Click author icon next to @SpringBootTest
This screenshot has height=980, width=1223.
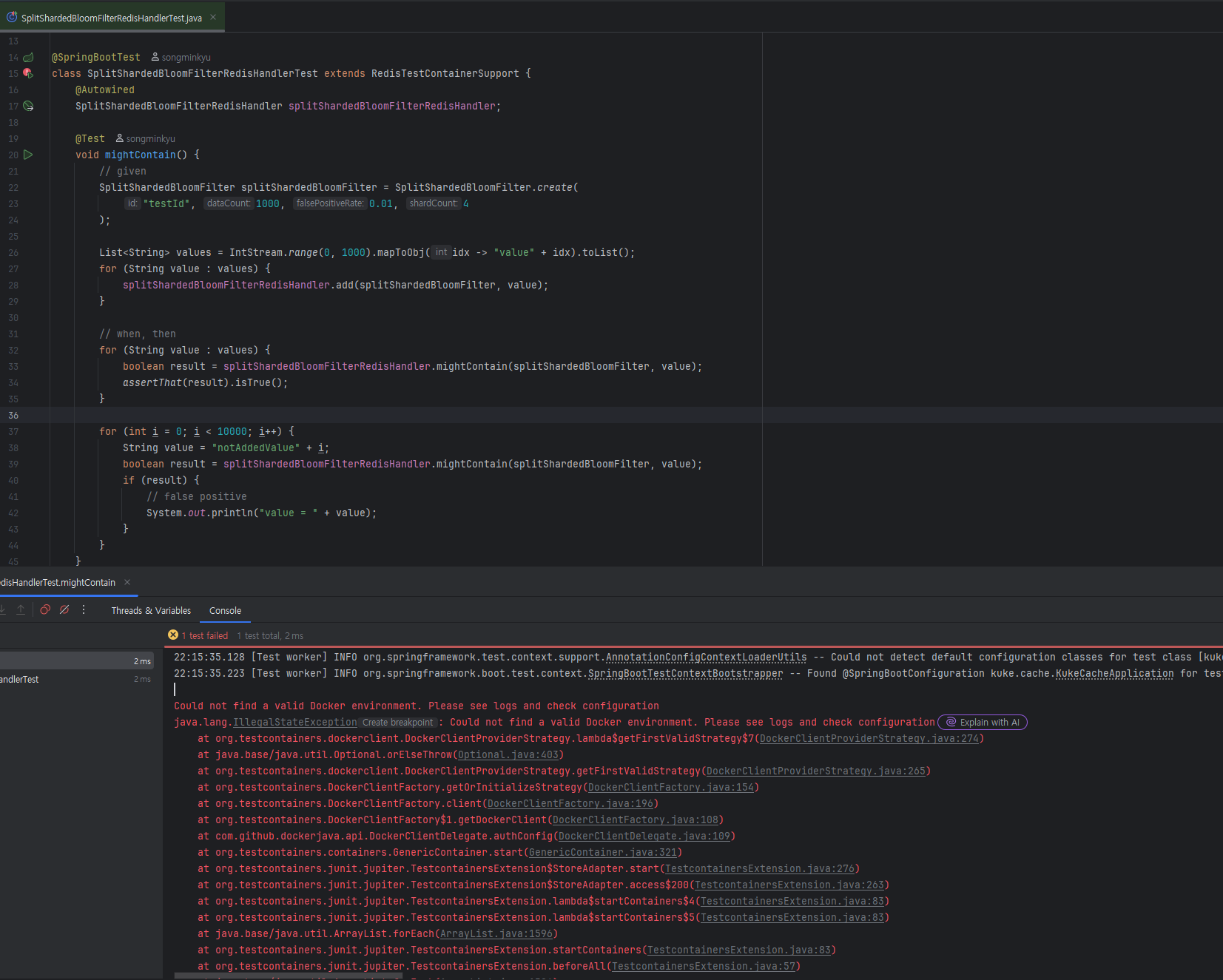[155, 57]
